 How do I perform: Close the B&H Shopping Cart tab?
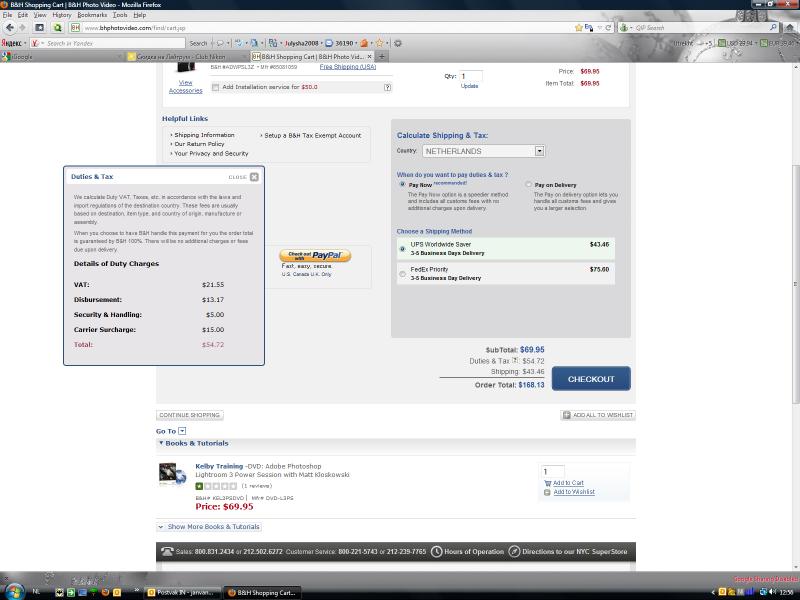tap(369, 57)
